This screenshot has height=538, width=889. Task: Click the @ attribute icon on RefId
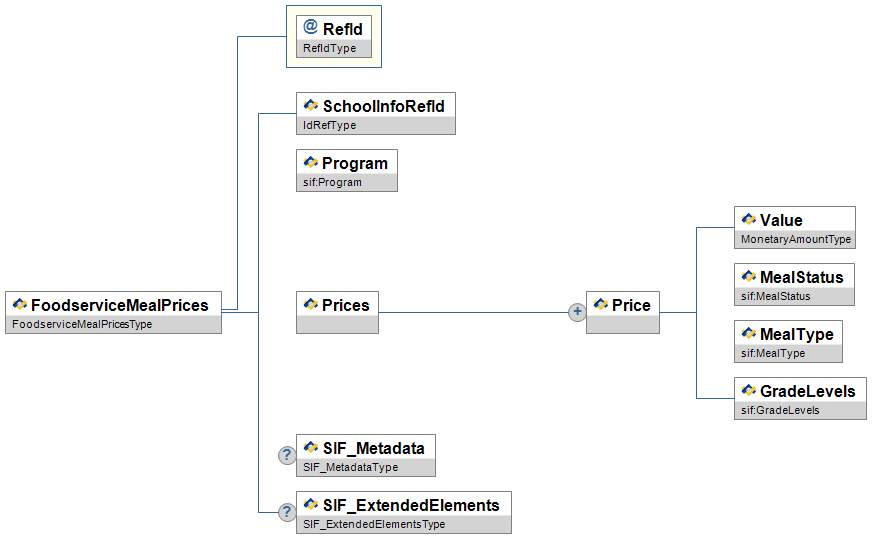click(310, 29)
